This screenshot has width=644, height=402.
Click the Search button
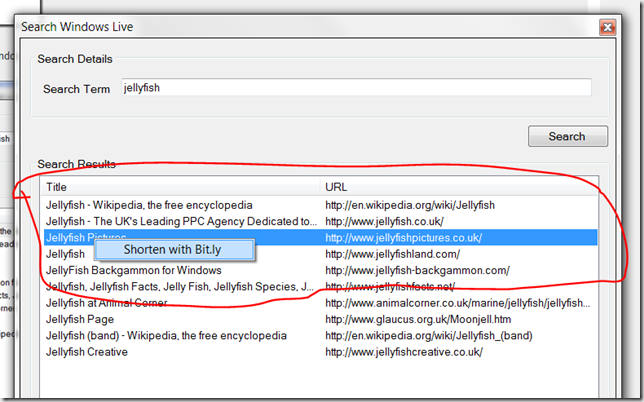568,136
